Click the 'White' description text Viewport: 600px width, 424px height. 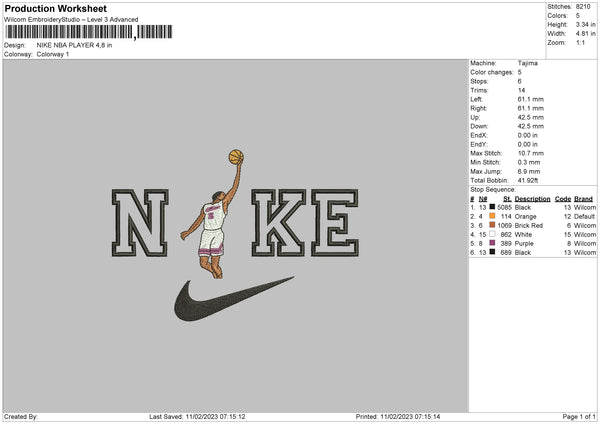[x=523, y=234]
